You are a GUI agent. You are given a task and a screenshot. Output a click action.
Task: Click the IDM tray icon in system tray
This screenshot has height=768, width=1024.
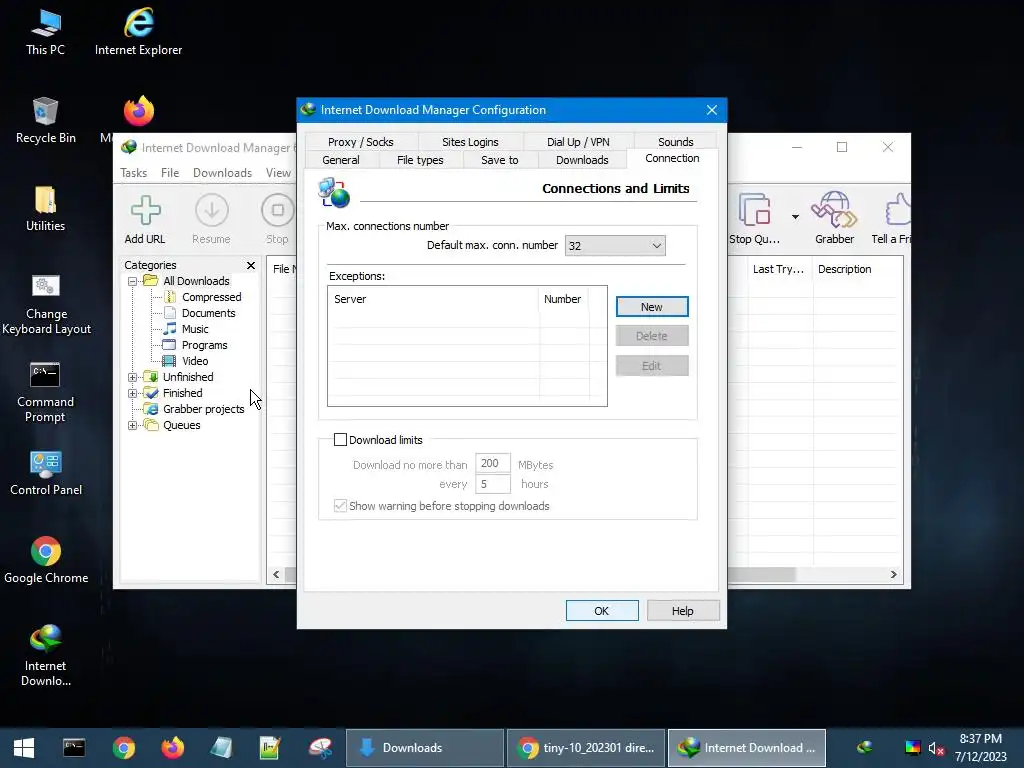click(865, 748)
